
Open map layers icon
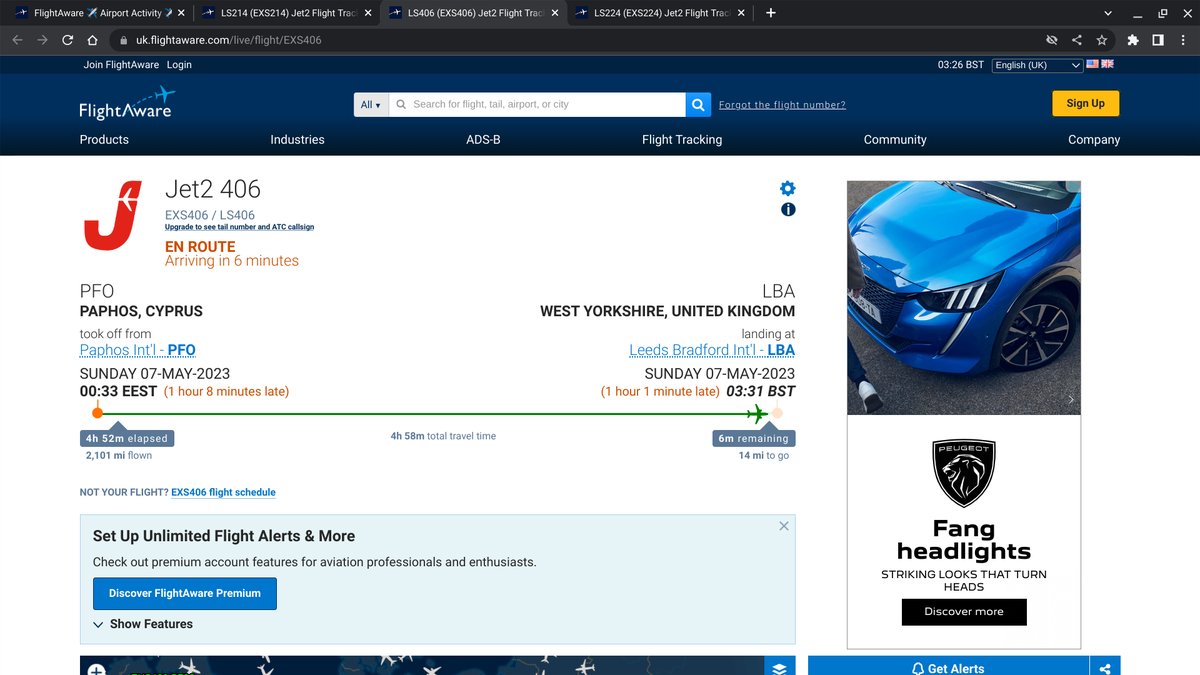tap(779, 668)
